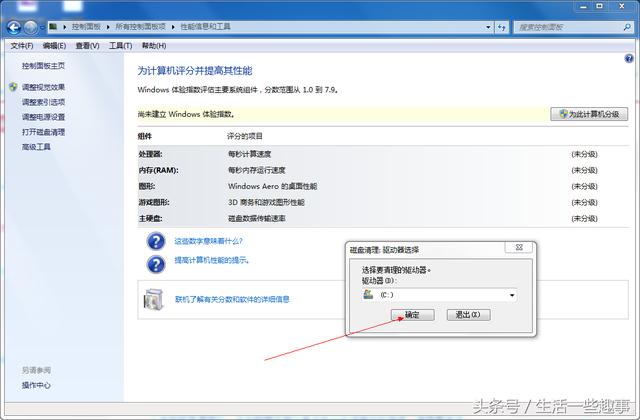Image resolution: width=640 pixels, height=420 pixels.
Task: Click the software box icon near 联机了解
Action: click(154, 299)
